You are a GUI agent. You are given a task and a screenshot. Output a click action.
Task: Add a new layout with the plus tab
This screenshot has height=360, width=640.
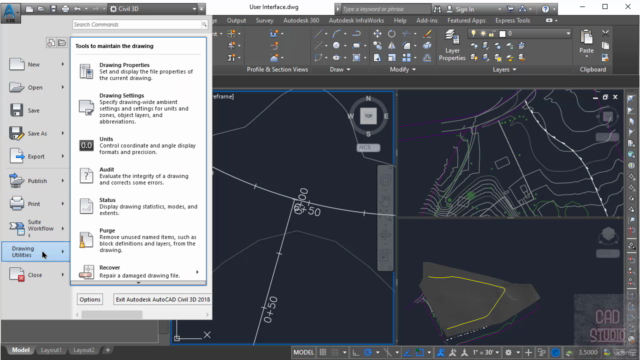[108, 350]
